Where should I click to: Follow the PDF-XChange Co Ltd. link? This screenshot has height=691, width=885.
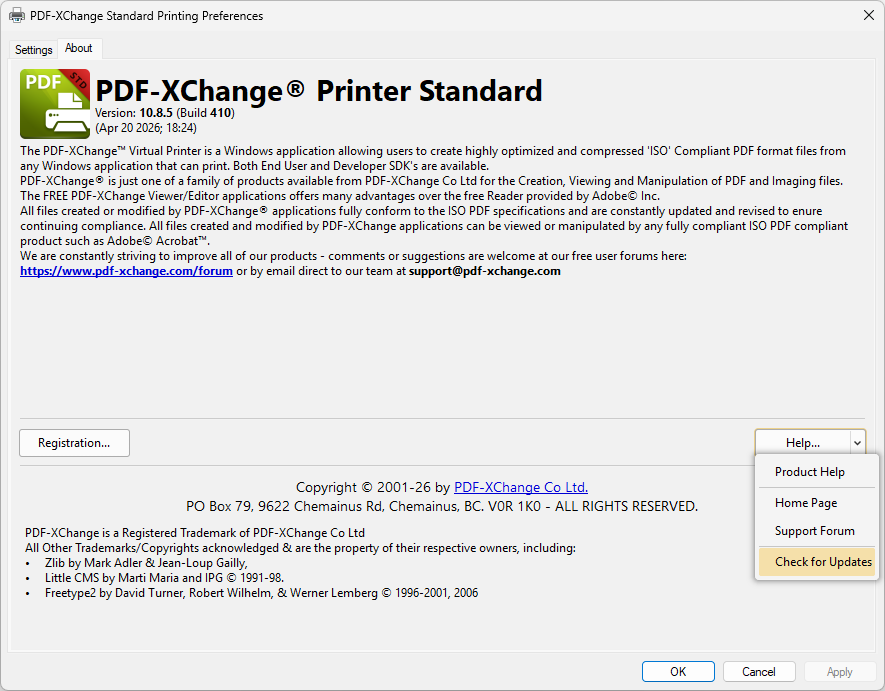click(x=520, y=487)
